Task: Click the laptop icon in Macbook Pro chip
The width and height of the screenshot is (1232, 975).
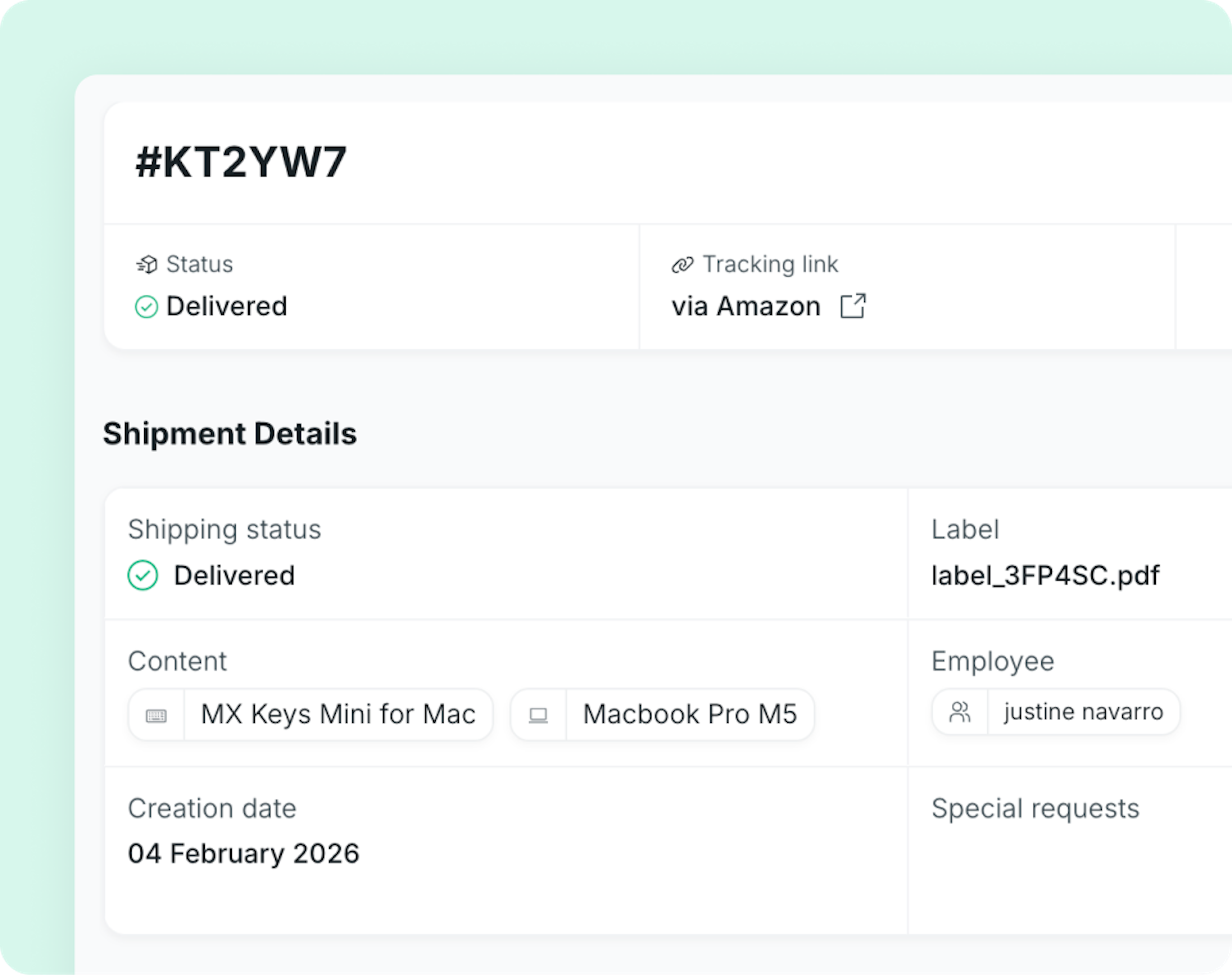Action: click(538, 715)
